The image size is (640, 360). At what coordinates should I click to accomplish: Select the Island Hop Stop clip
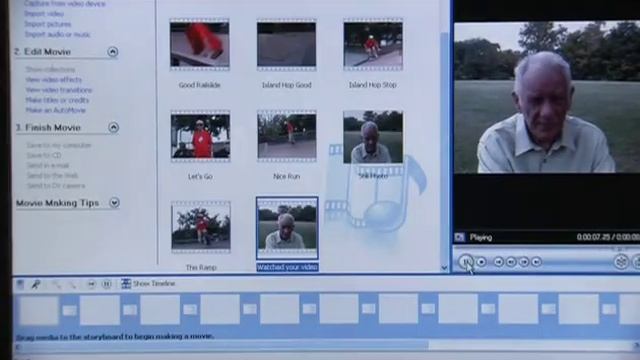pyautogui.click(x=373, y=44)
